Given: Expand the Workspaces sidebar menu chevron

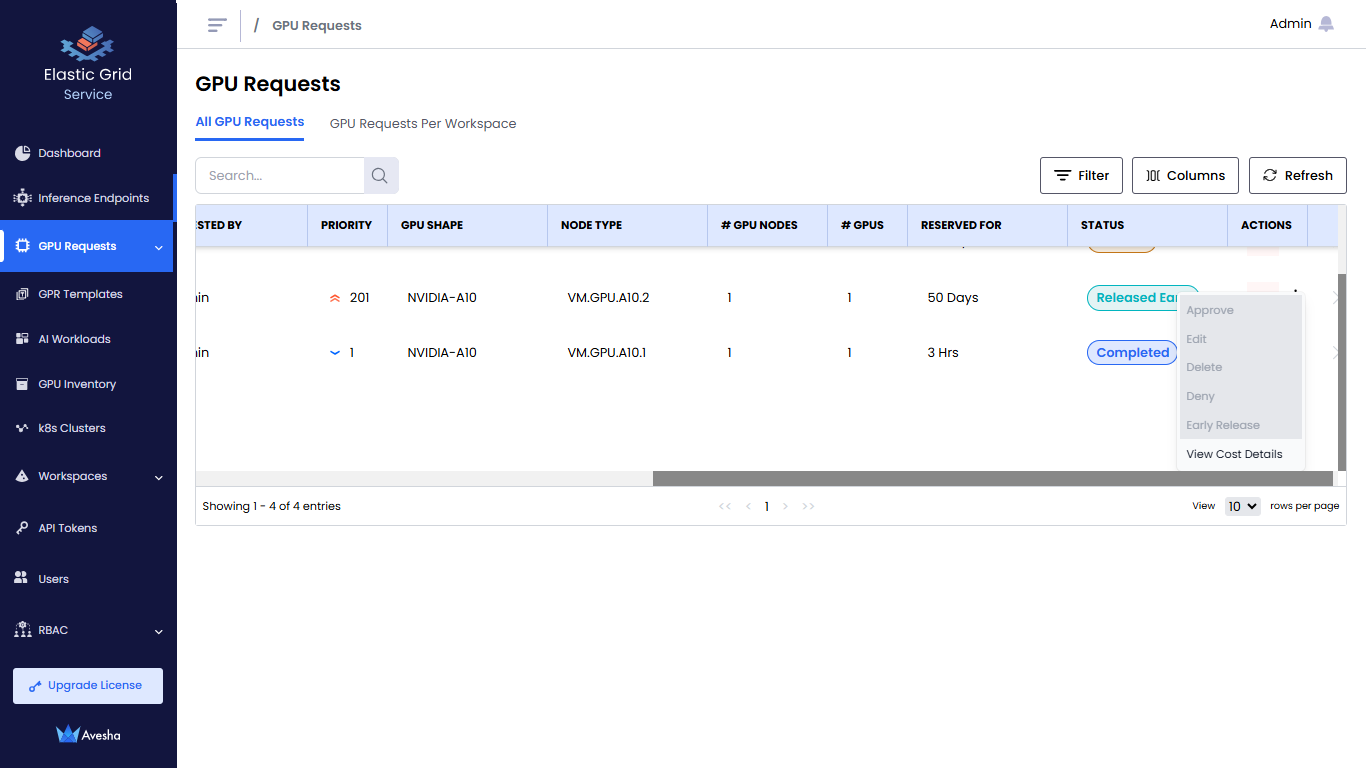Looking at the screenshot, I should pyautogui.click(x=159, y=477).
